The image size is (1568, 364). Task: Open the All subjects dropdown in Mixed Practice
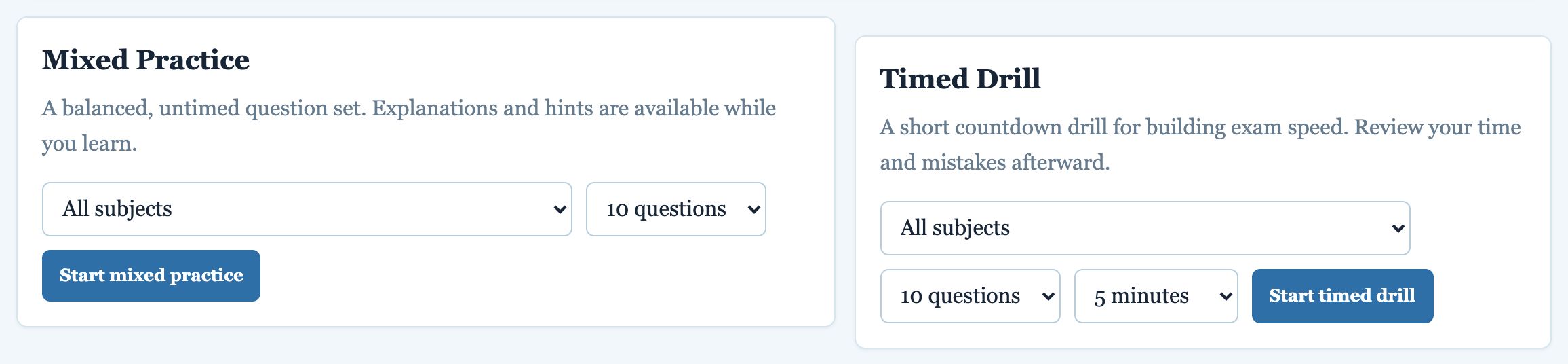tap(307, 209)
